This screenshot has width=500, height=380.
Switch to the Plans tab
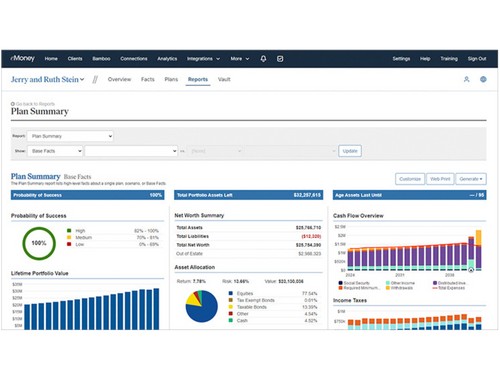click(171, 79)
